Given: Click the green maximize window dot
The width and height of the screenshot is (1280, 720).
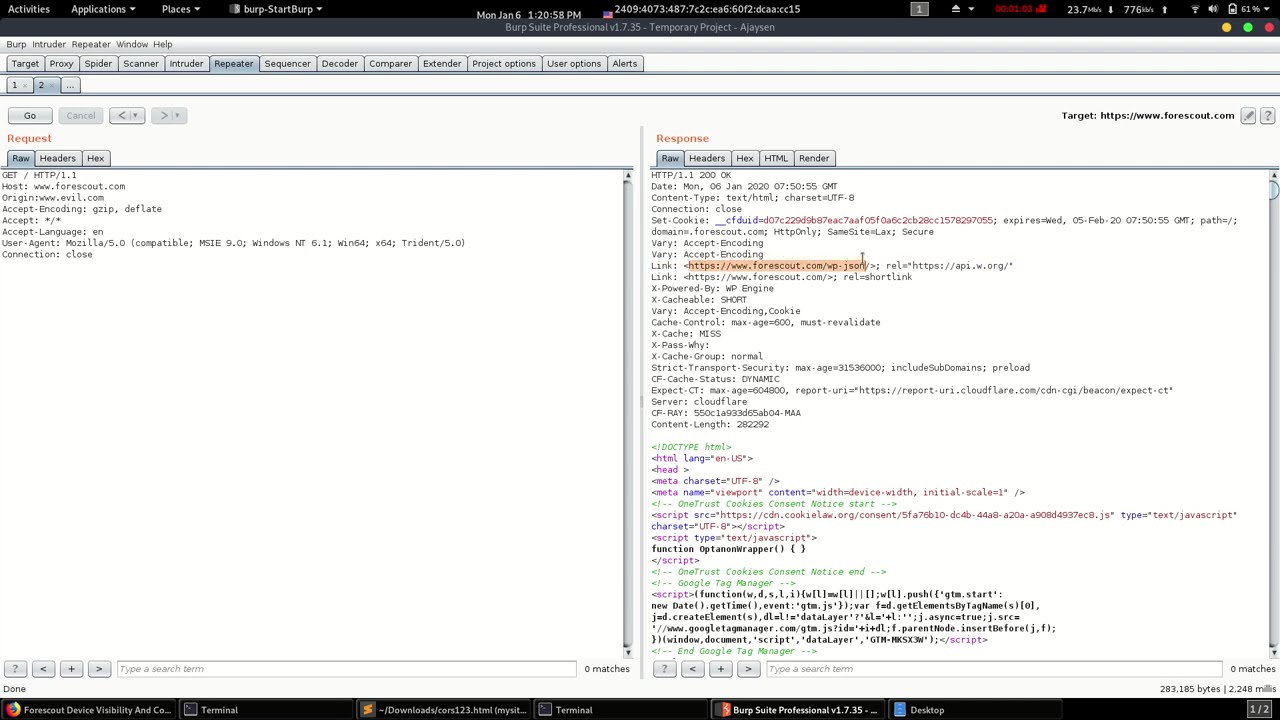Looking at the screenshot, I should (1248, 28).
